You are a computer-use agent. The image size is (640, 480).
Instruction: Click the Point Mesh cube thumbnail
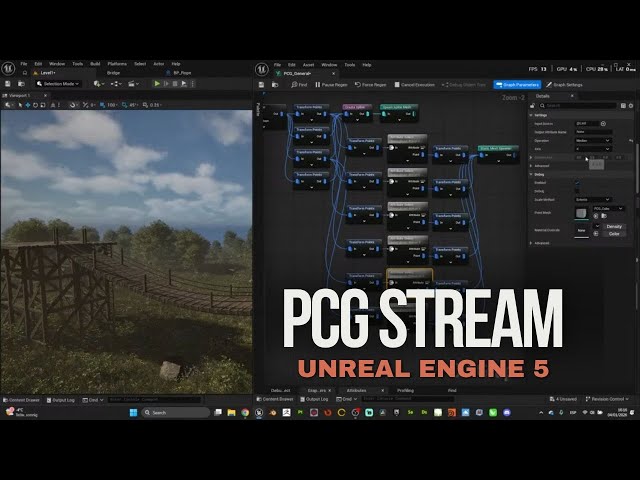click(581, 213)
